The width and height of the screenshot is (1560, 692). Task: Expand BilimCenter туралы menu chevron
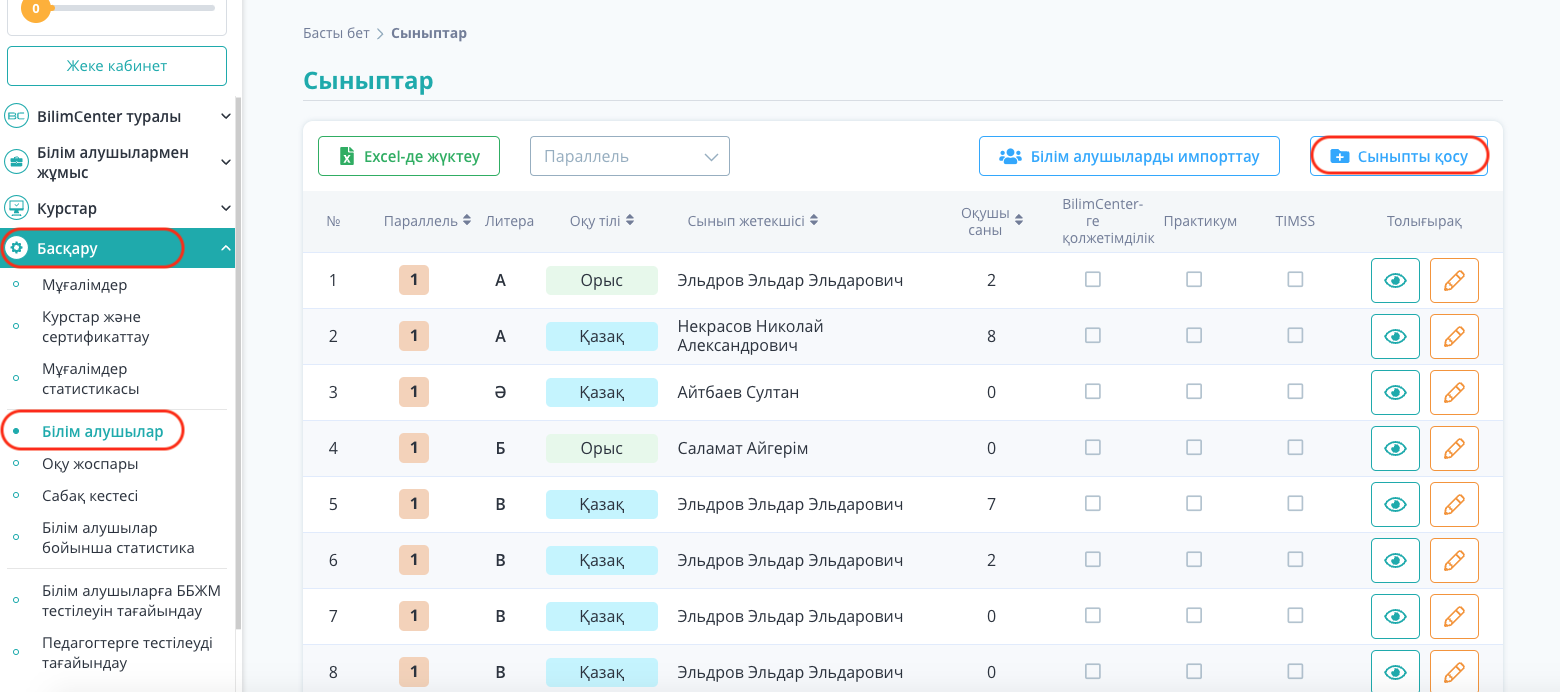point(226,116)
